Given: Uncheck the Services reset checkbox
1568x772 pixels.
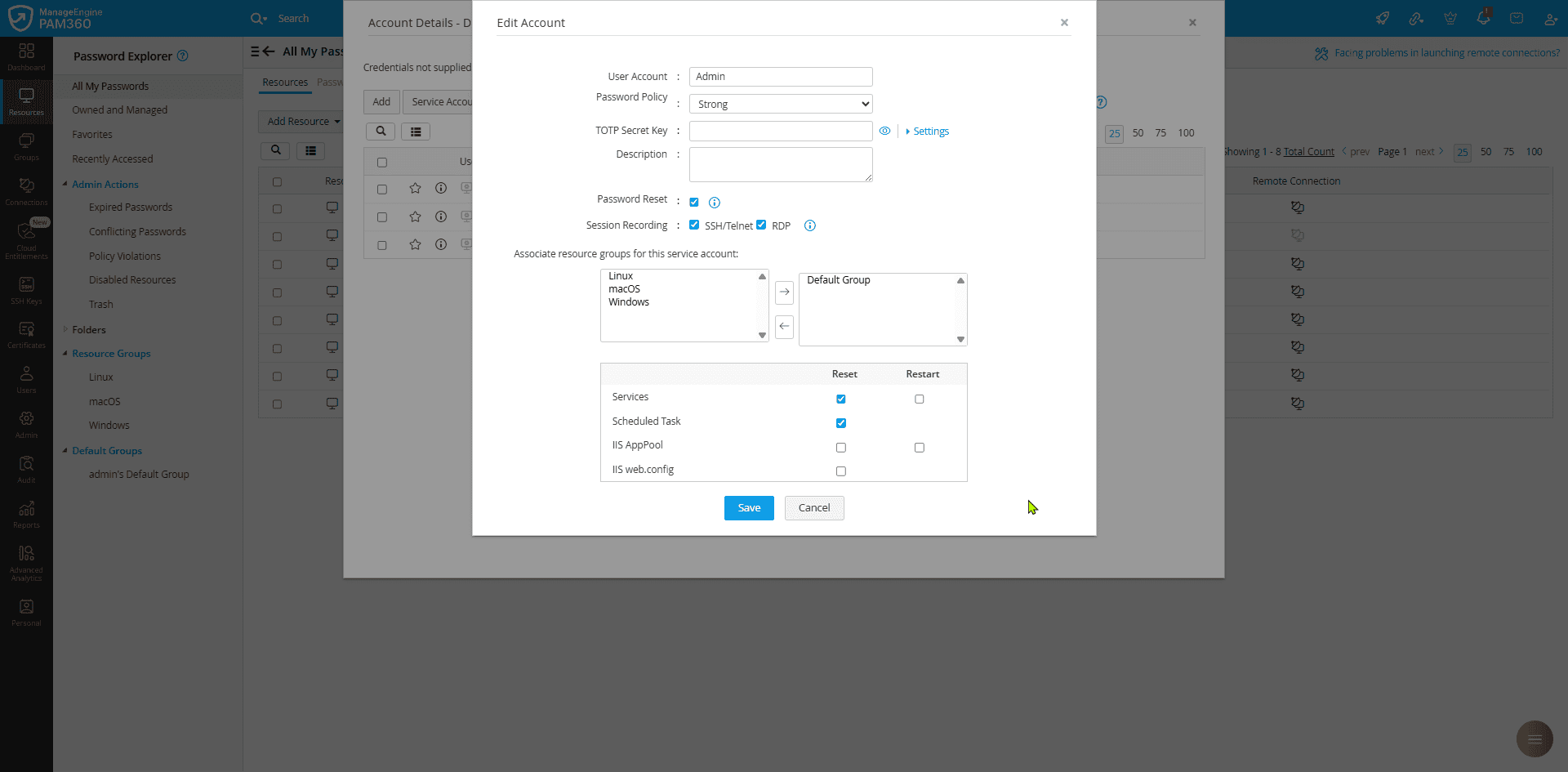Looking at the screenshot, I should (841, 399).
